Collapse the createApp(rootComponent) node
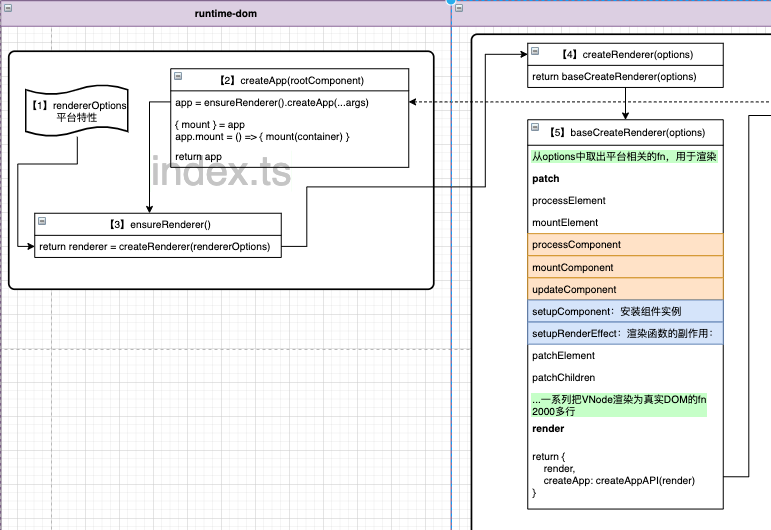 (179, 77)
